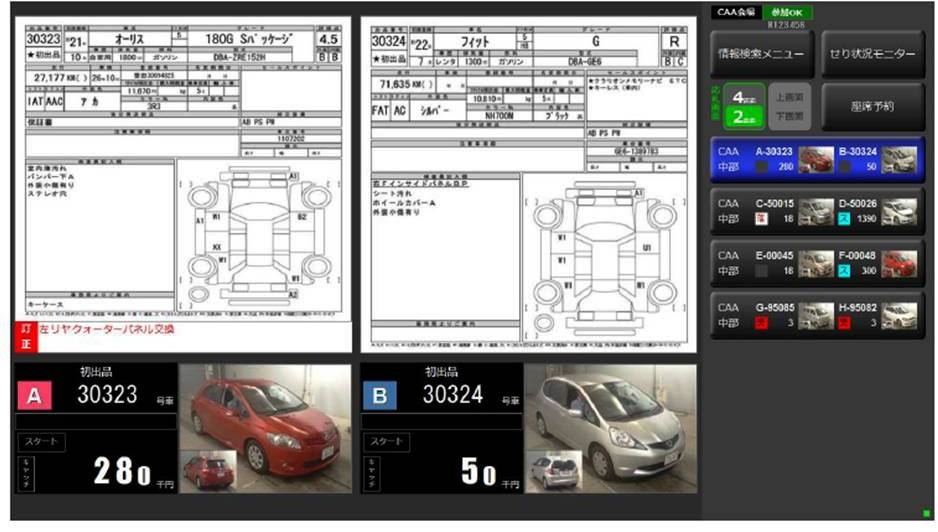Enlarge the red Auris front photo

266,428
